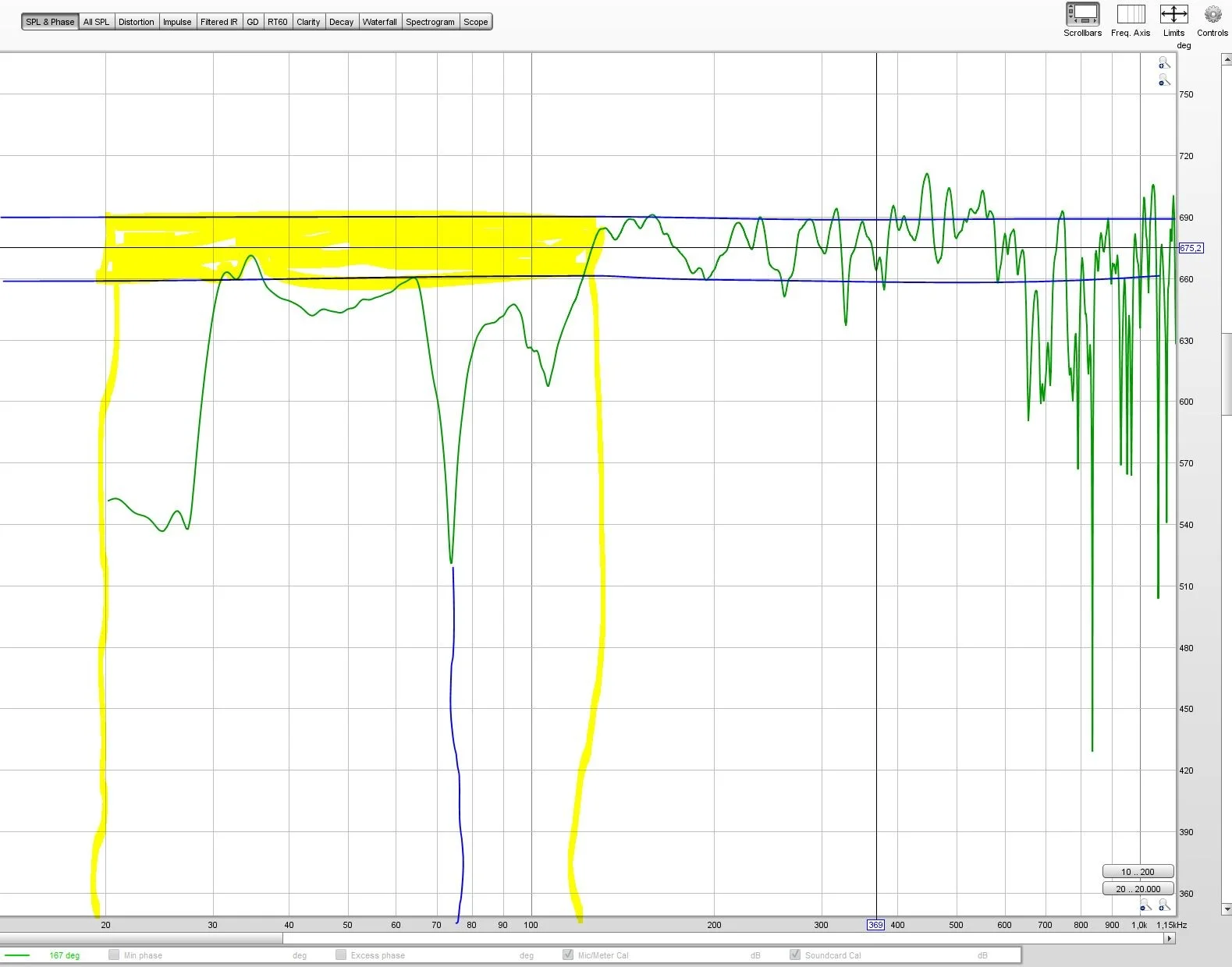Image resolution: width=1232 pixels, height=967 pixels.
Task: Toggle the Scrollbars button
Action: coord(1082,19)
